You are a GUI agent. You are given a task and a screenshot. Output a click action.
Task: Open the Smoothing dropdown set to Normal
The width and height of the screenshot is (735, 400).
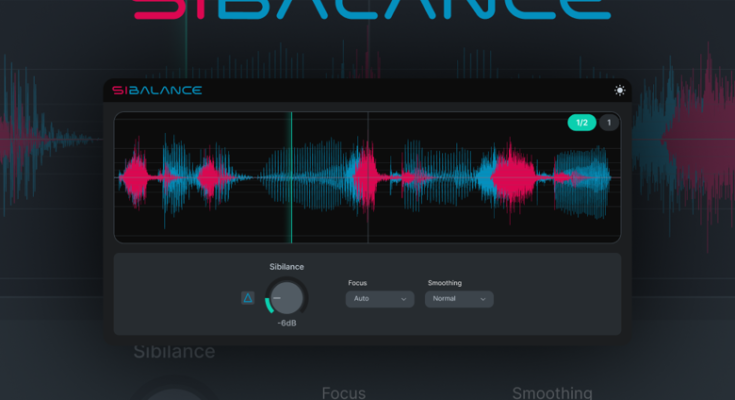click(459, 299)
